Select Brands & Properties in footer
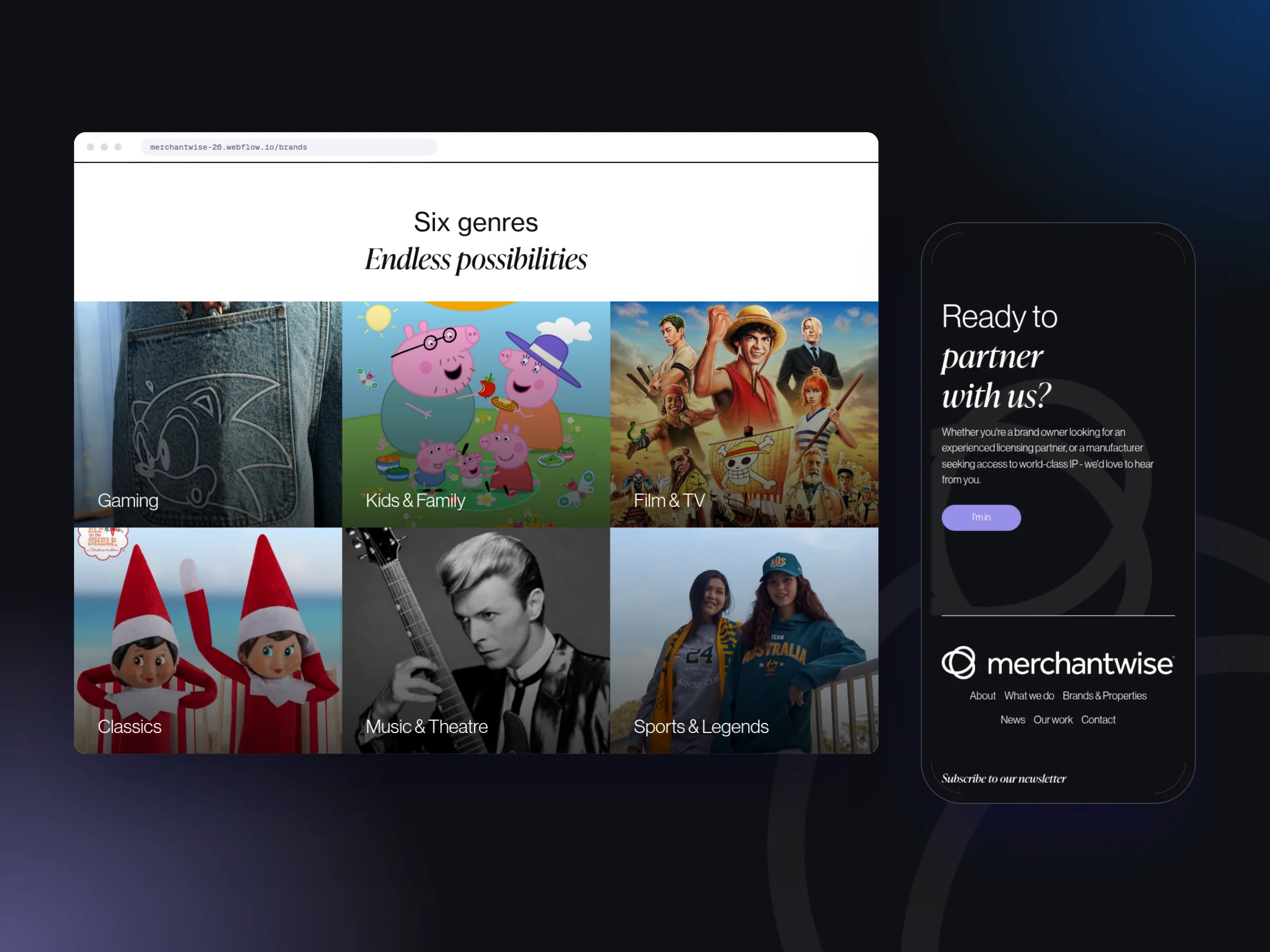 (1104, 695)
